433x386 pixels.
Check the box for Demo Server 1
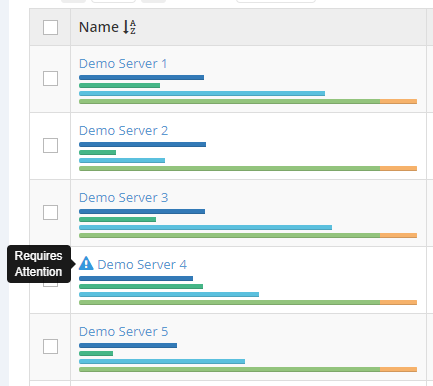coord(50,79)
